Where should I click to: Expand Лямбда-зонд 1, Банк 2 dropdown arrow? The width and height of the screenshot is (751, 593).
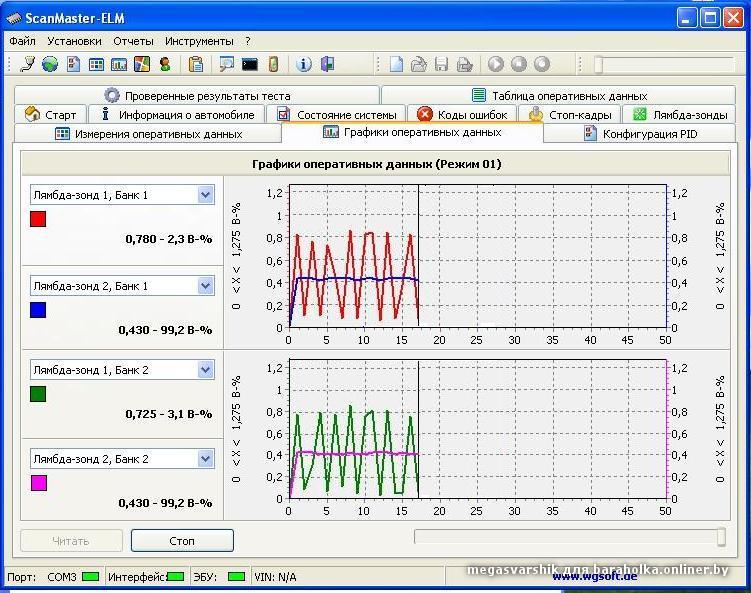point(205,370)
